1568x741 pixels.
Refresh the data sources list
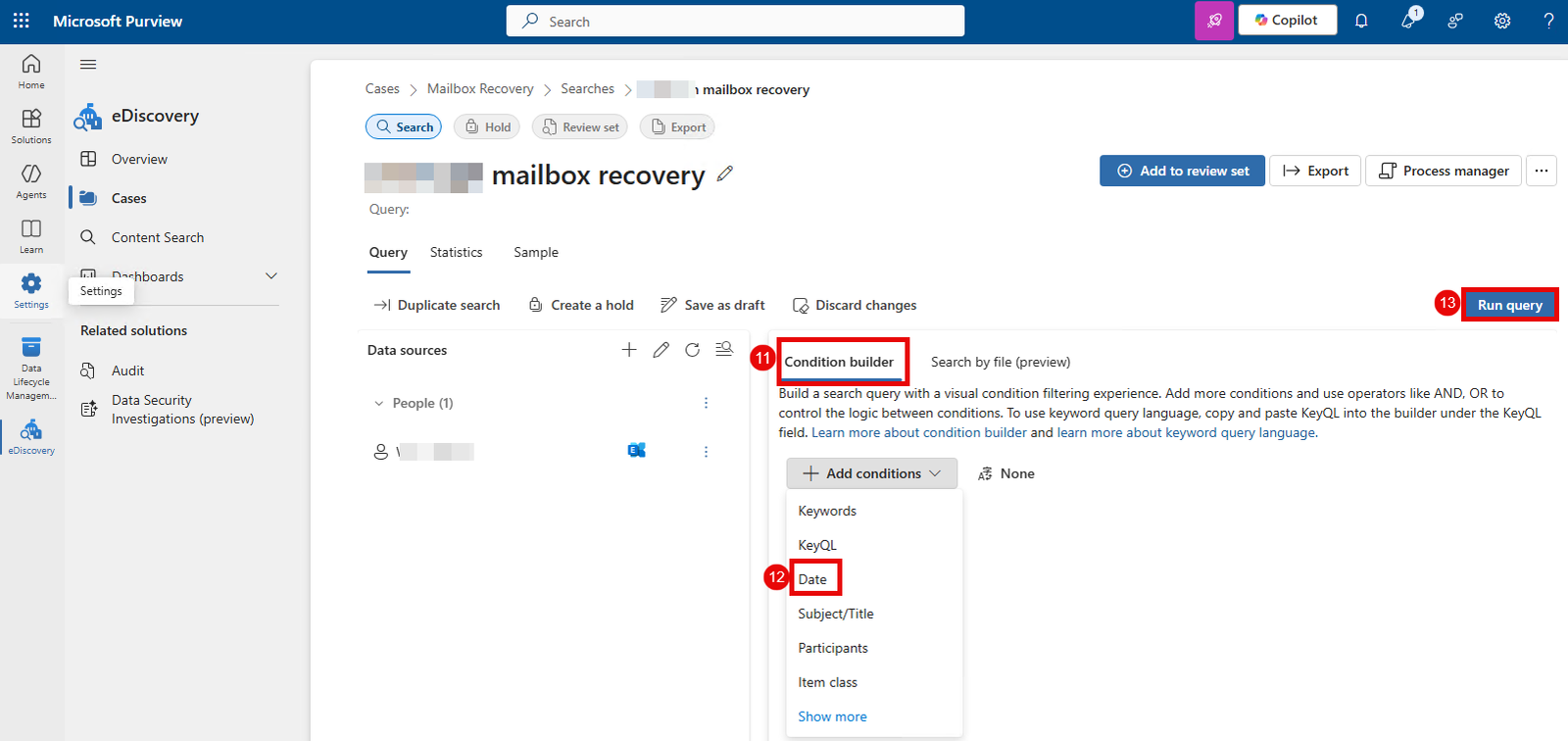[693, 350]
